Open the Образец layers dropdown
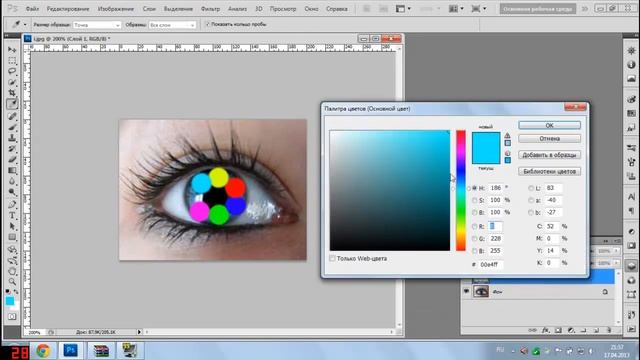Viewport: 640px width, 360px height. [x=172, y=25]
